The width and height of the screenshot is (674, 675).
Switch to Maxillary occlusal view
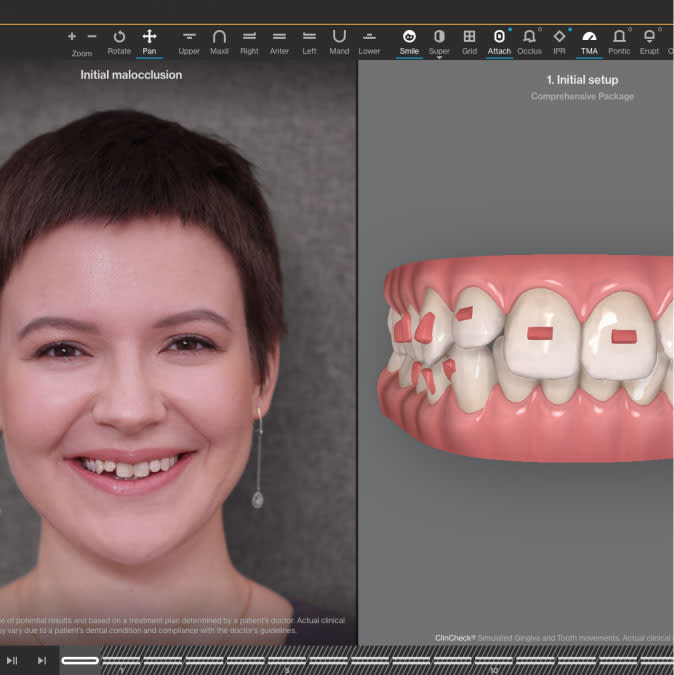(219, 37)
